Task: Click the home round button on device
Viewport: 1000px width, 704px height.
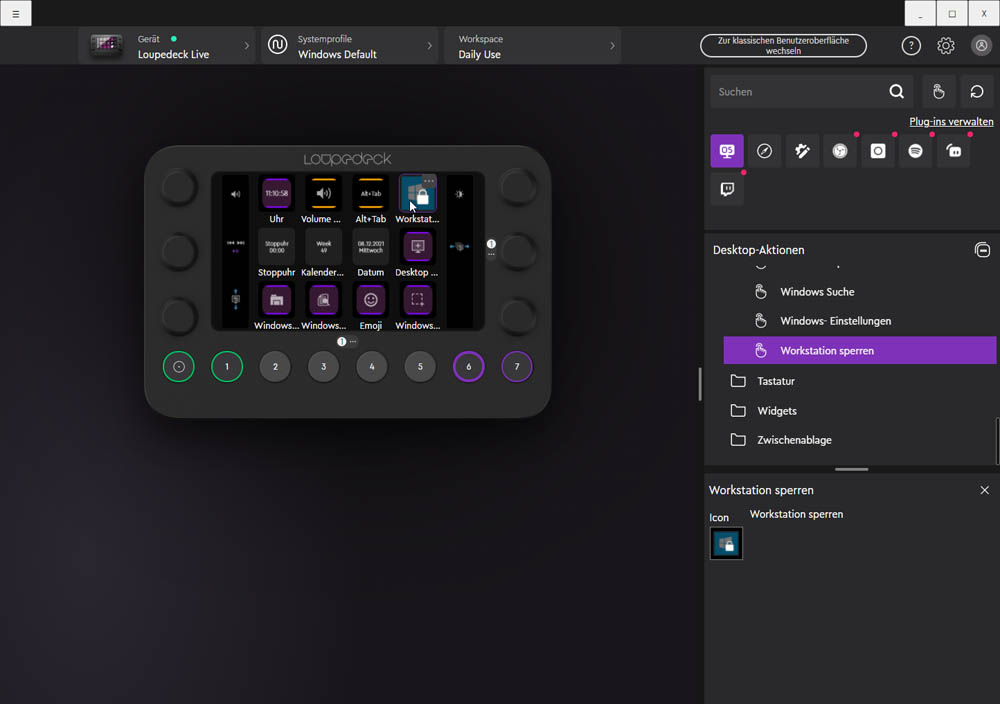Action: [179, 367]
